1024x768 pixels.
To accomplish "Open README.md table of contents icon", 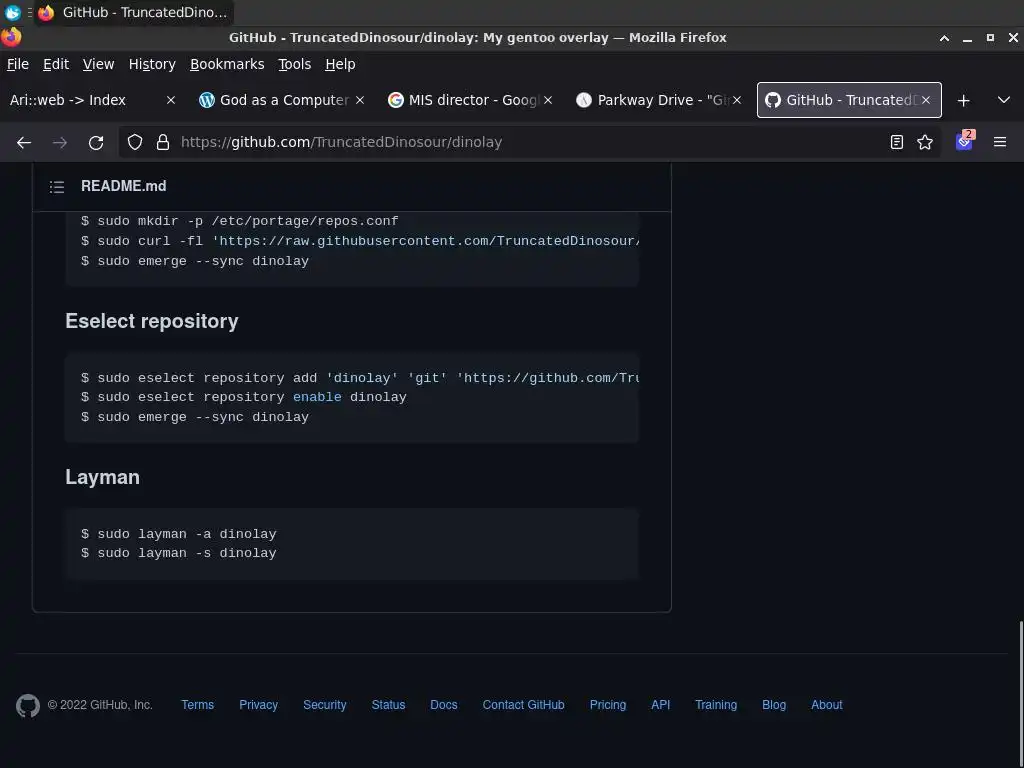I will tap(57, 187).
